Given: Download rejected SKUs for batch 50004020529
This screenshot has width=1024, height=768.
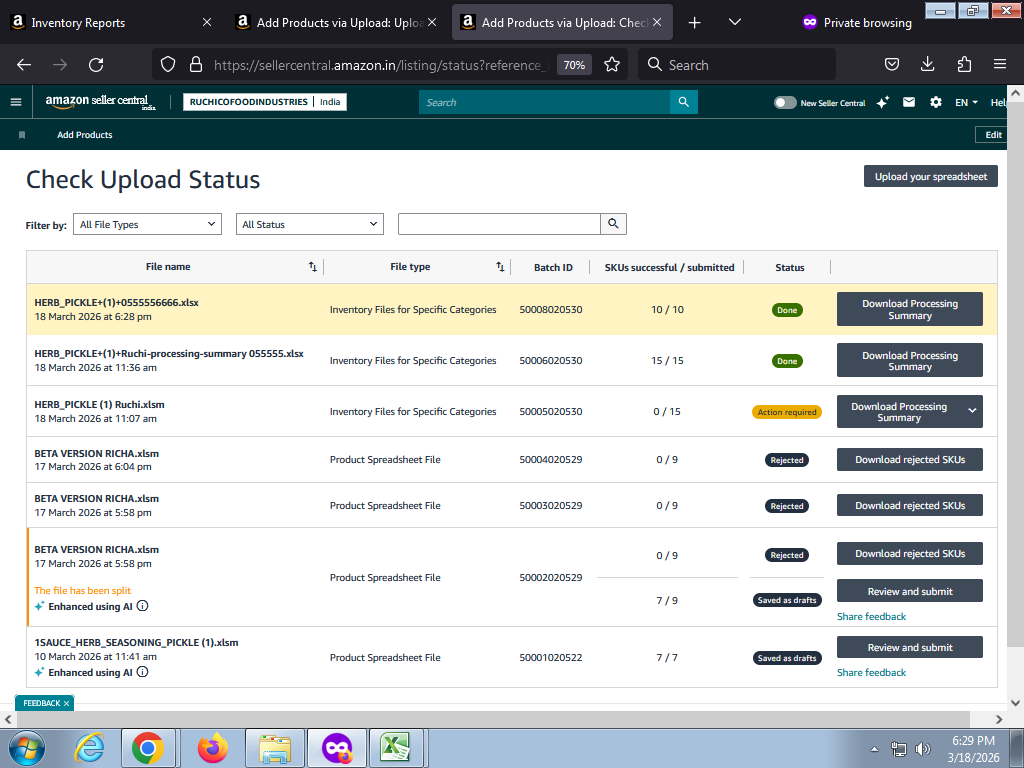Looking at the screenshot, I should [x=910, y=459].
